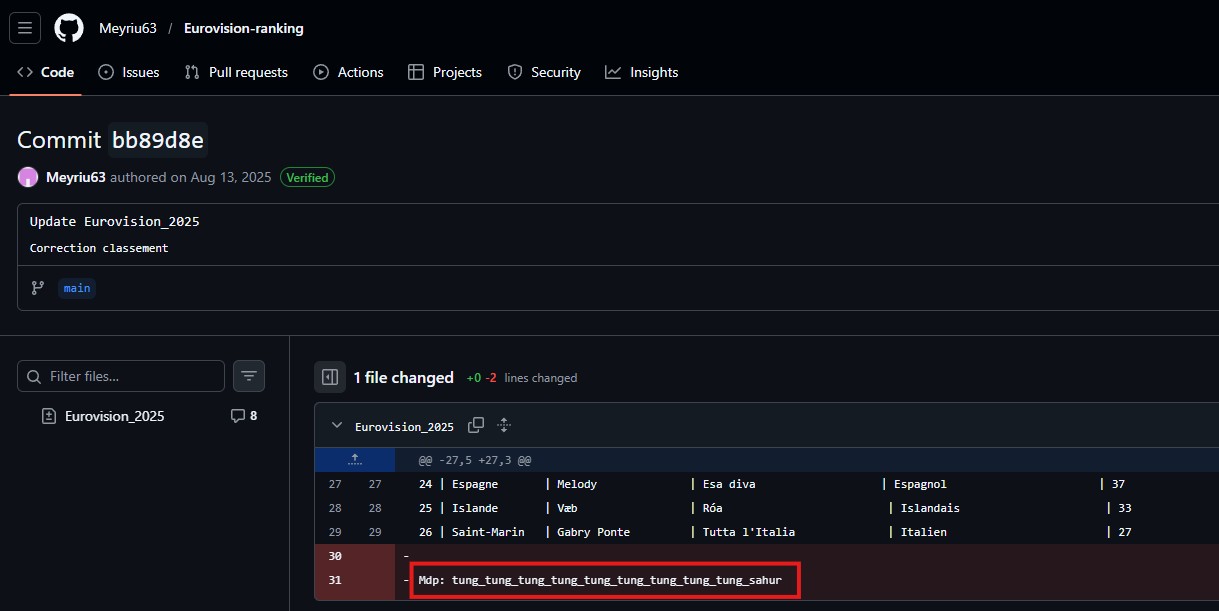
Task: Open comments count on Eurovision_2025 file
Action: coord(244,415)
